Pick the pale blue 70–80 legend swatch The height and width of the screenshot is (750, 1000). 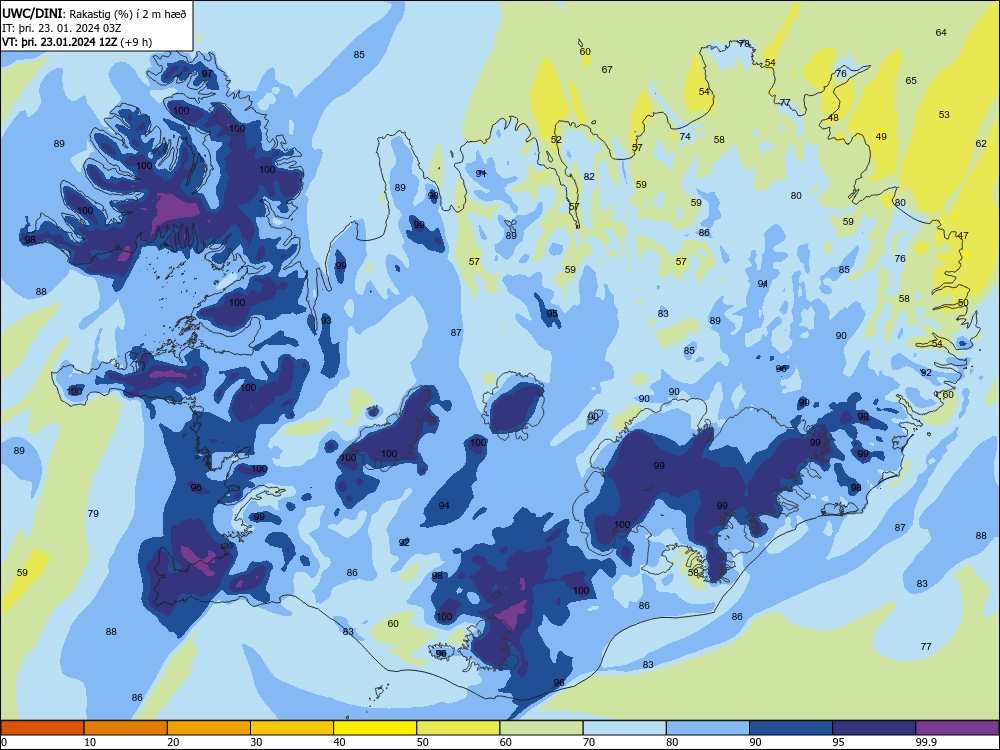pyautogui.click(x=624, y=728)
